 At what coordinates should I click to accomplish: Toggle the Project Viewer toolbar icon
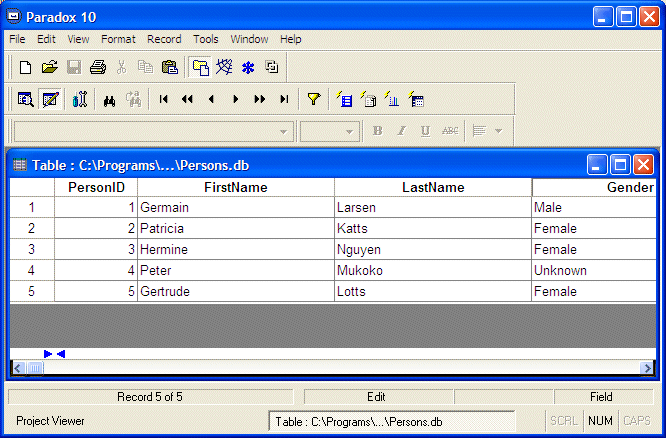tap(200, 67)
